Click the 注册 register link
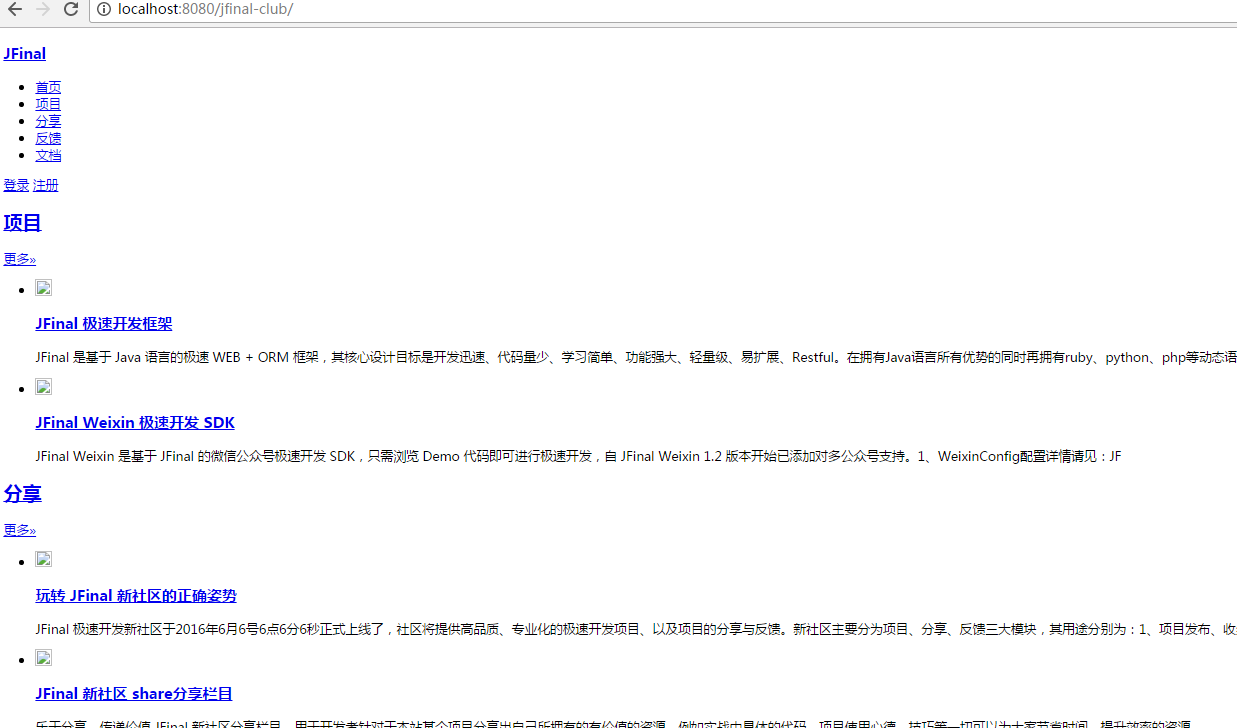Screen dimensions: 1237x728 [x=46, y=185]
